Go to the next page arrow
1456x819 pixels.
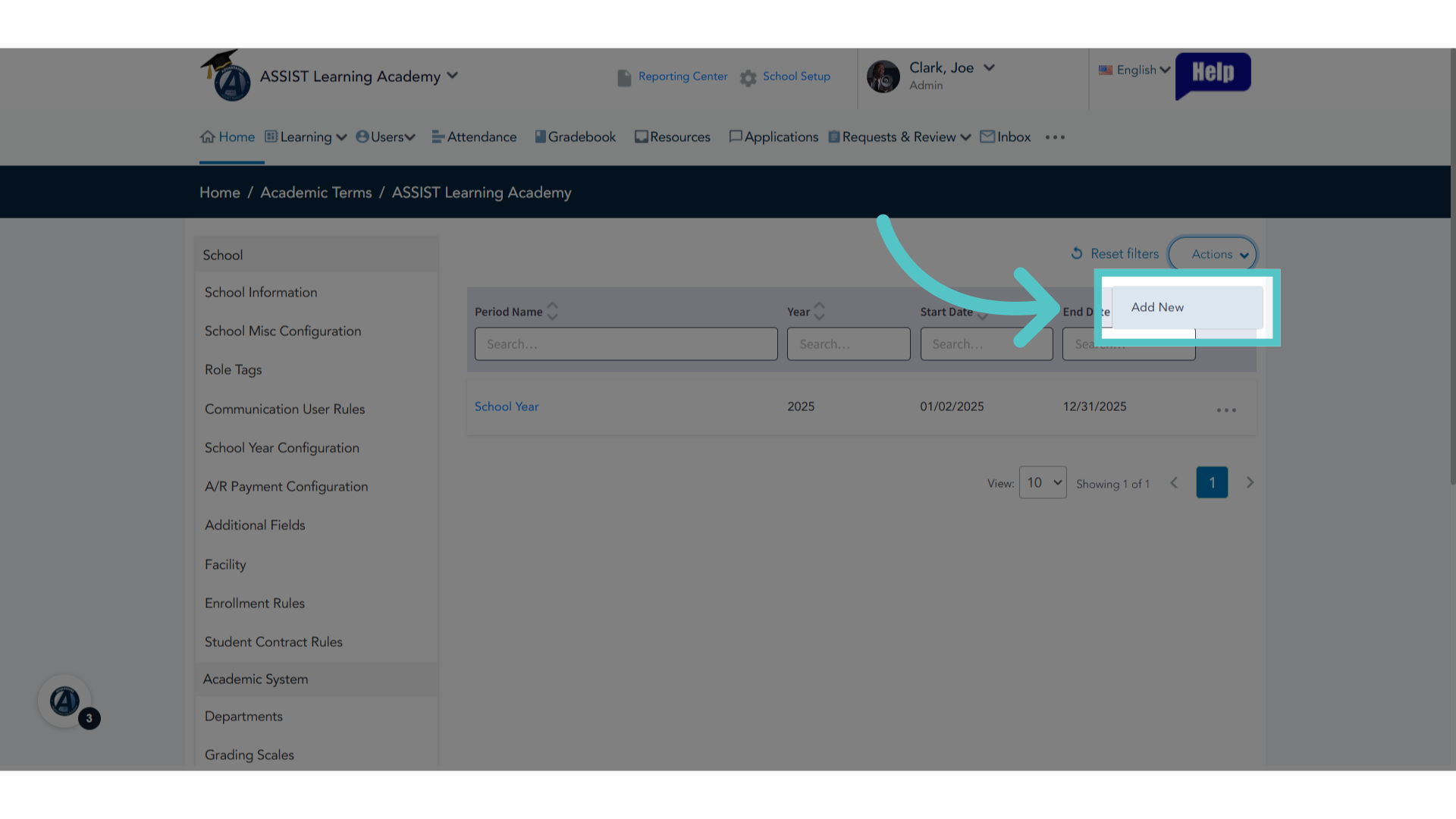coord(1250,482)
